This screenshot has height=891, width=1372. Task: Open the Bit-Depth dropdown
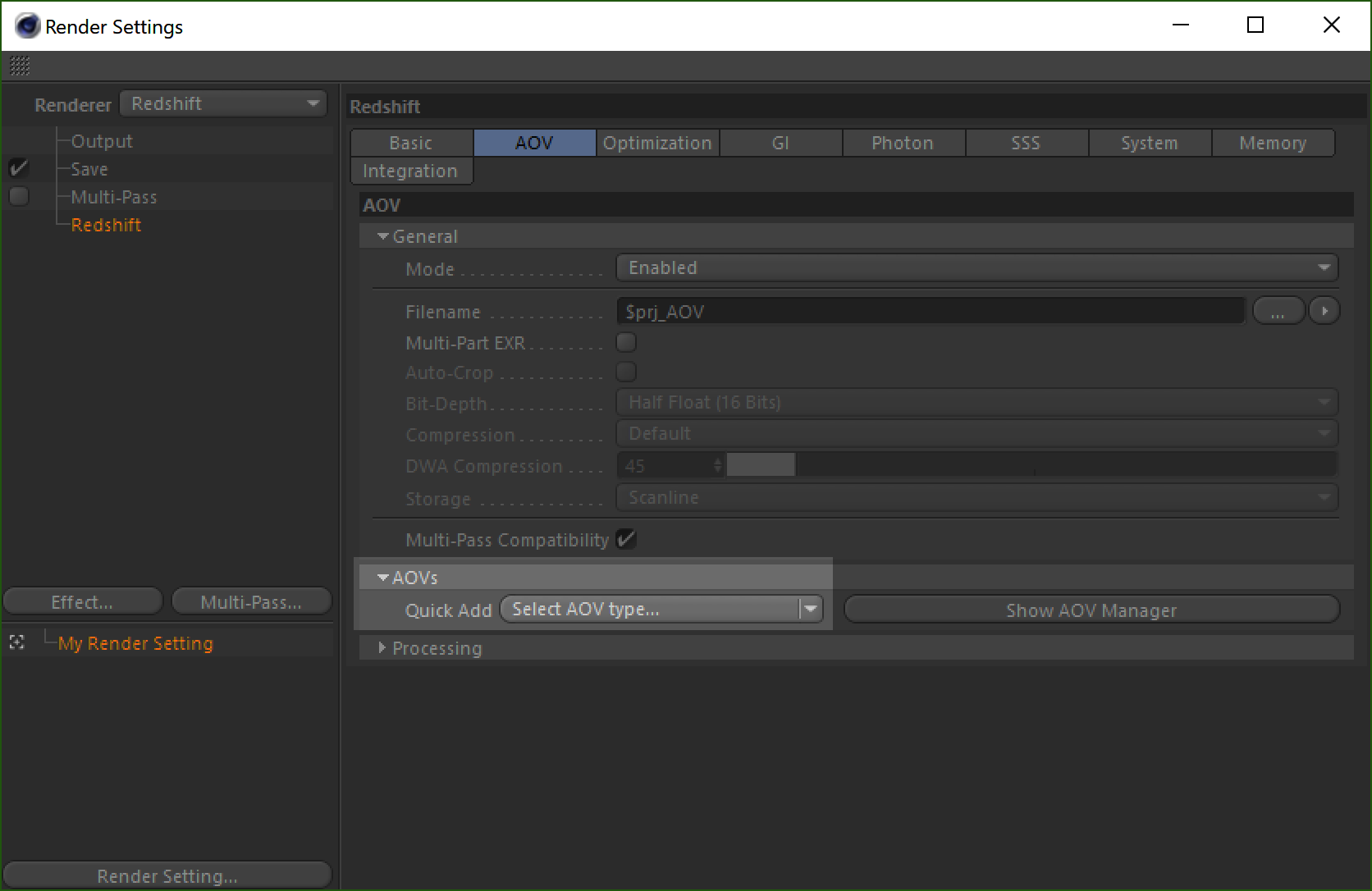976,402
